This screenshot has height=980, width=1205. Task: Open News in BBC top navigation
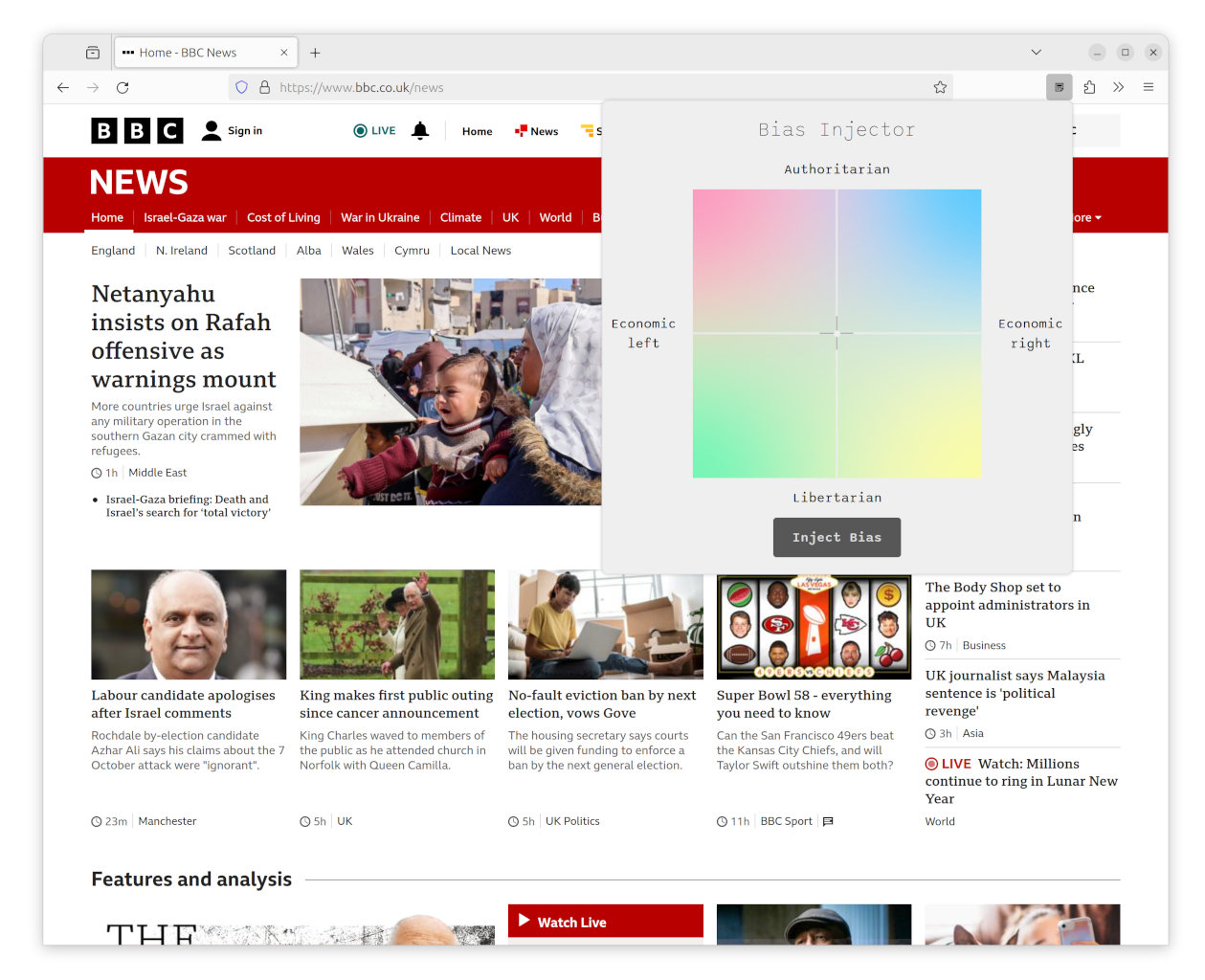tap(536, 131)
